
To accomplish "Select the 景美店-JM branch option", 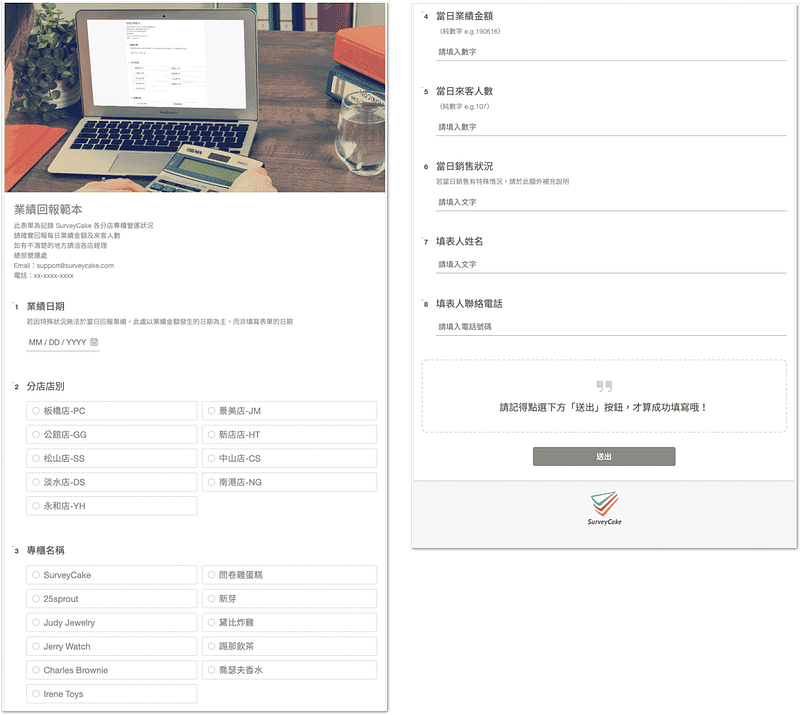I will point(289,411).
